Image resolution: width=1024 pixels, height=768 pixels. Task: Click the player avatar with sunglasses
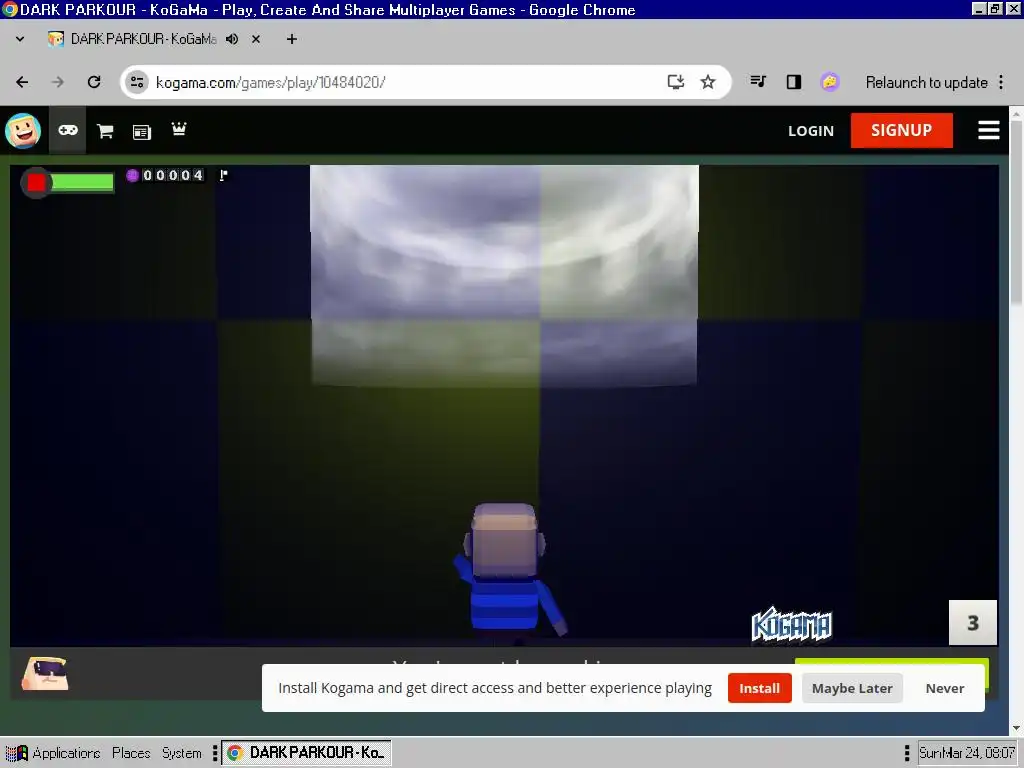pos(44,673)
